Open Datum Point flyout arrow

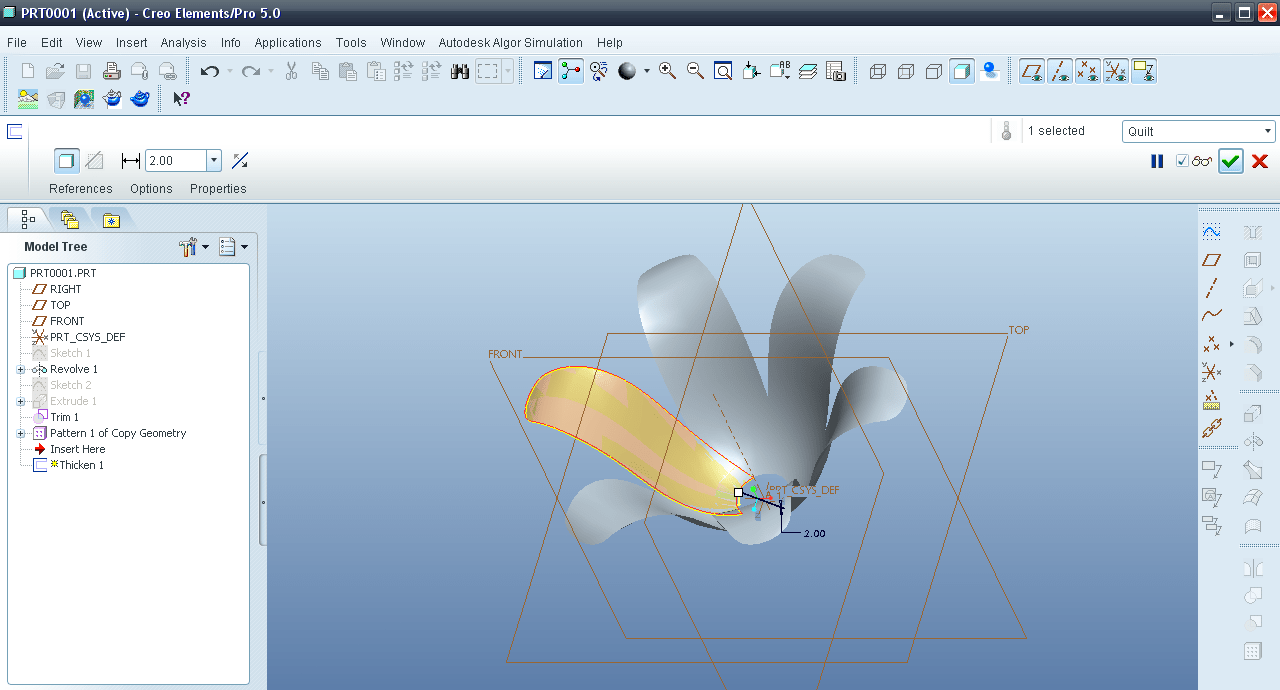[x=1231, y=344]
